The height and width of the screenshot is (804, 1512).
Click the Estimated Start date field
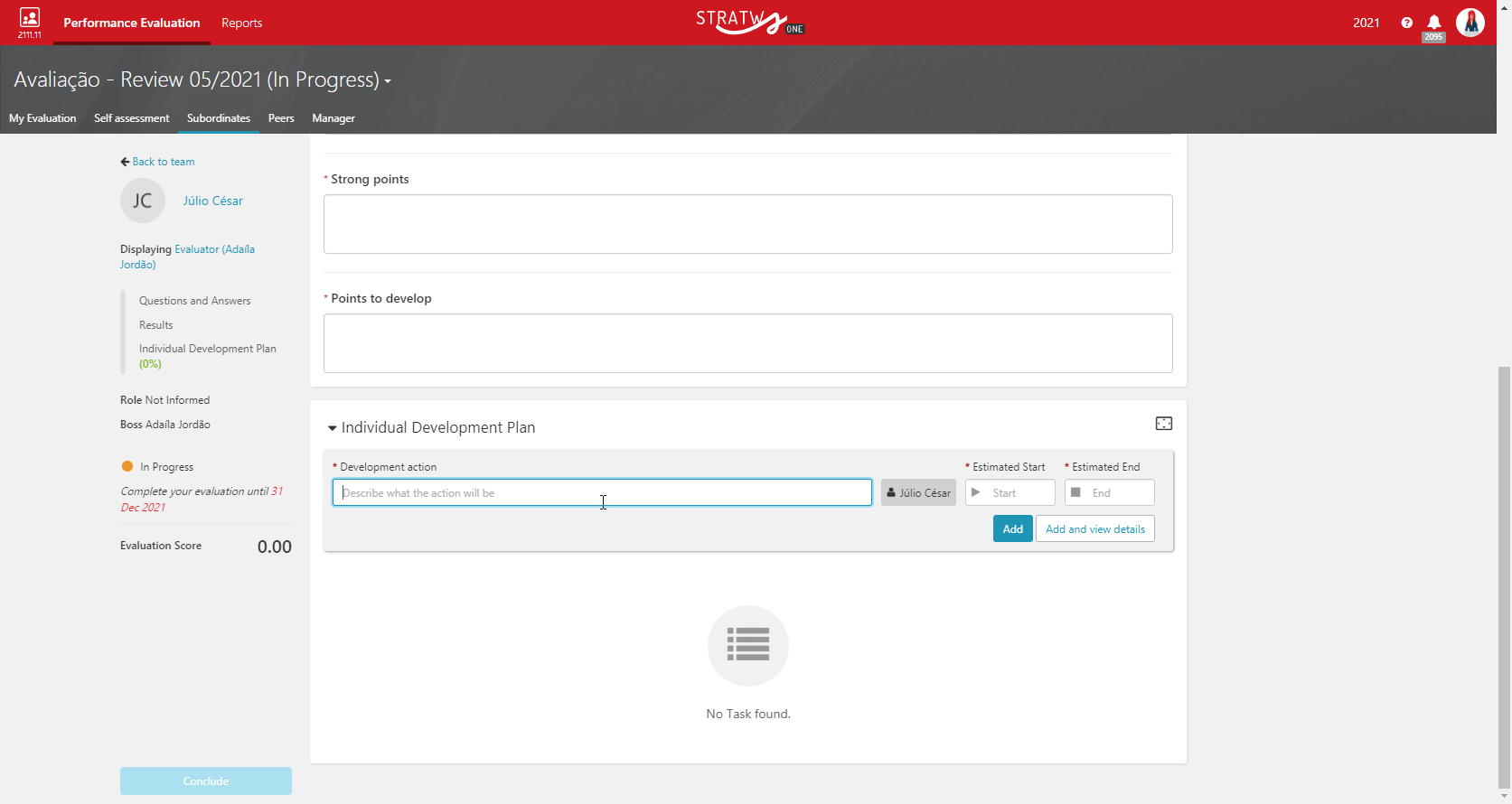[x=1010, y=492]
